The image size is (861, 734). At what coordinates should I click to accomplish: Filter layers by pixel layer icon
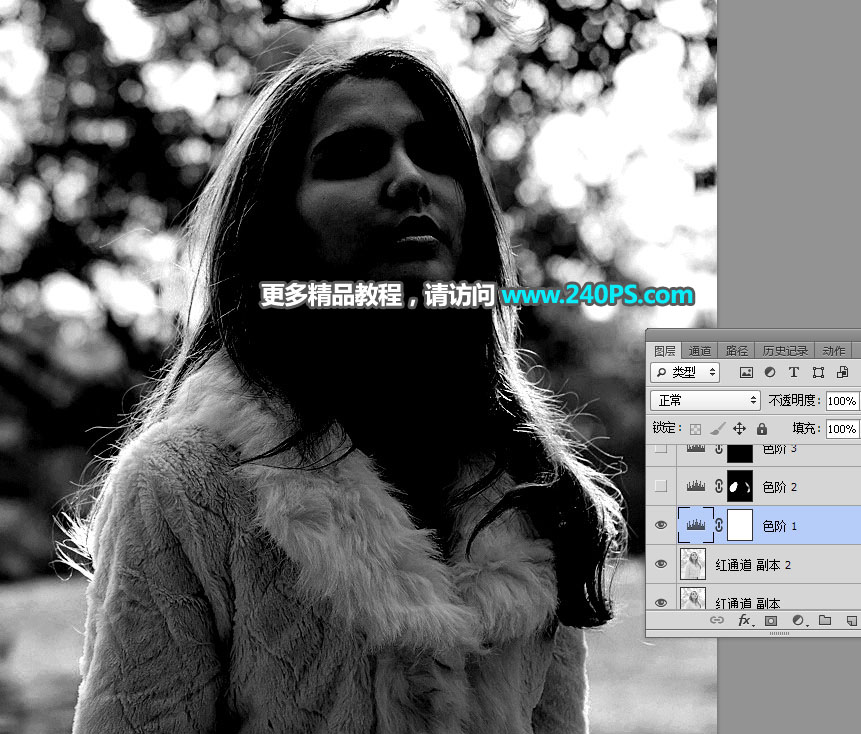coord(746,372)
